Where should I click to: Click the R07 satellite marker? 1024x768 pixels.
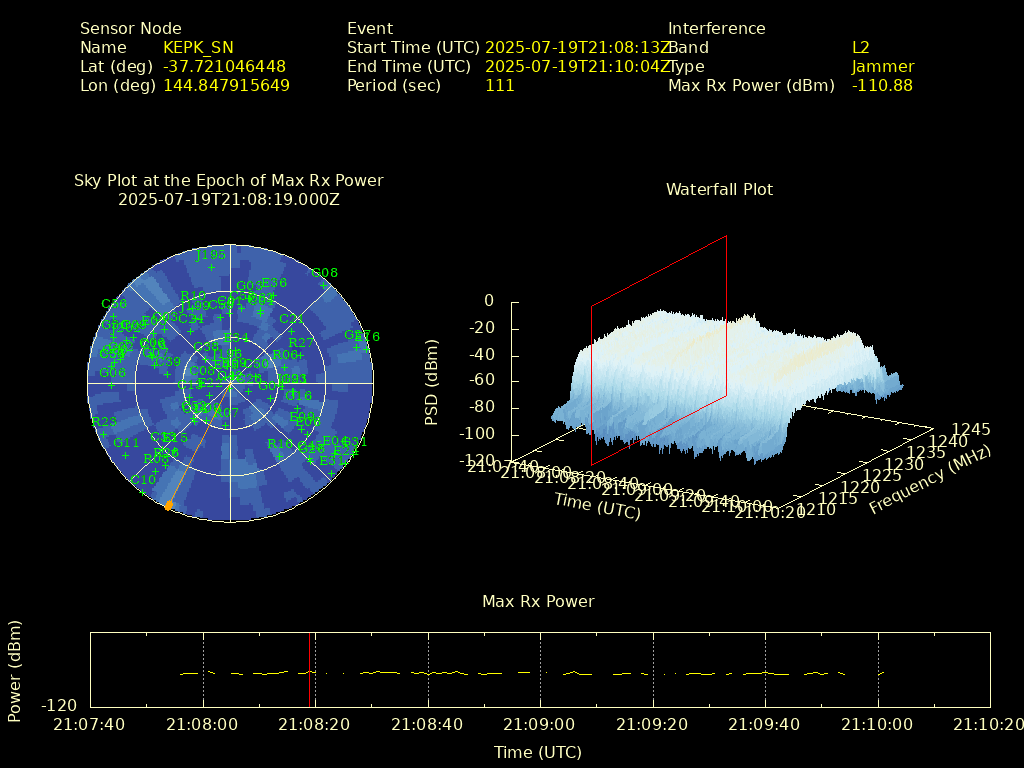tap(226, 425)
